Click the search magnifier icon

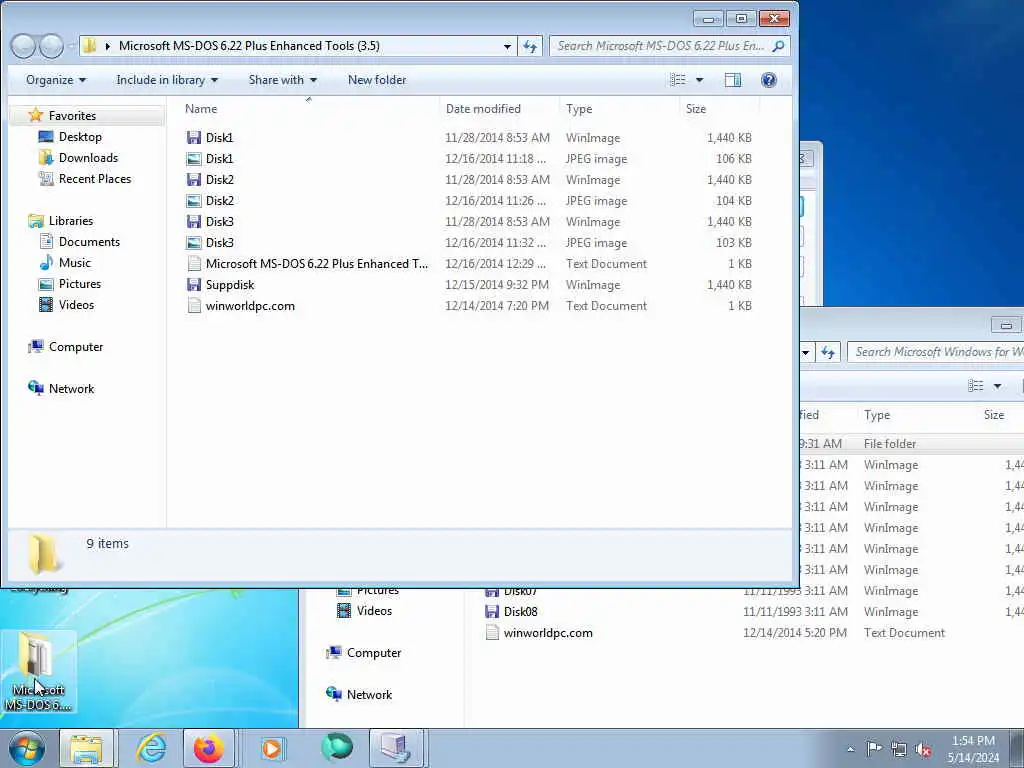778,46
